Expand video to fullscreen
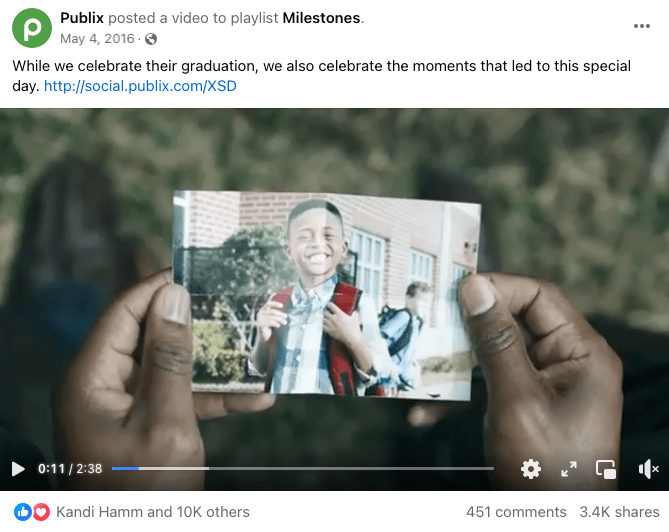669x532 pixels. pyautogui.click(x=569, y=469)
